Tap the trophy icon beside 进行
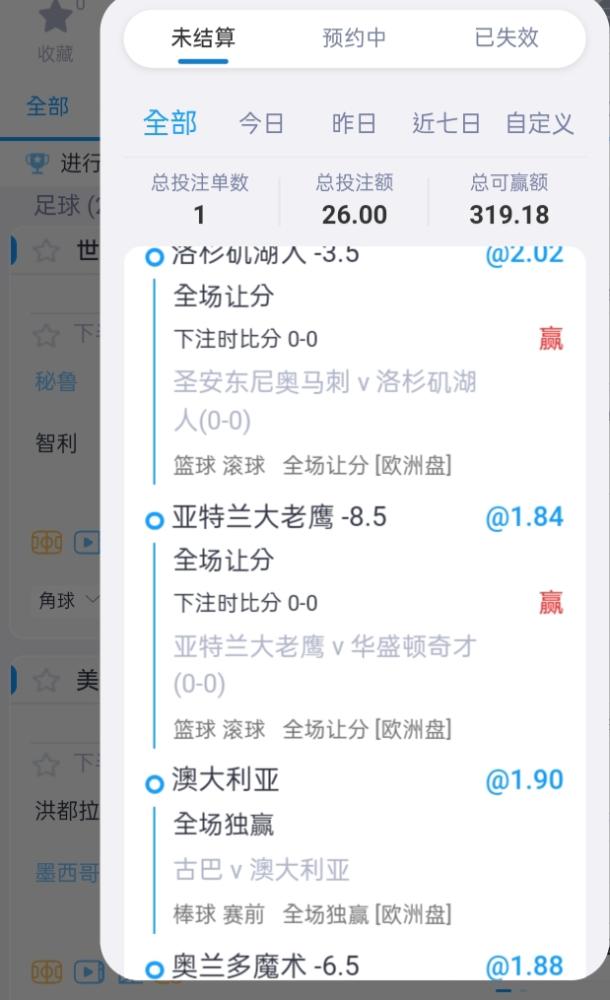 pyautogui.click(x=37, y=163)
